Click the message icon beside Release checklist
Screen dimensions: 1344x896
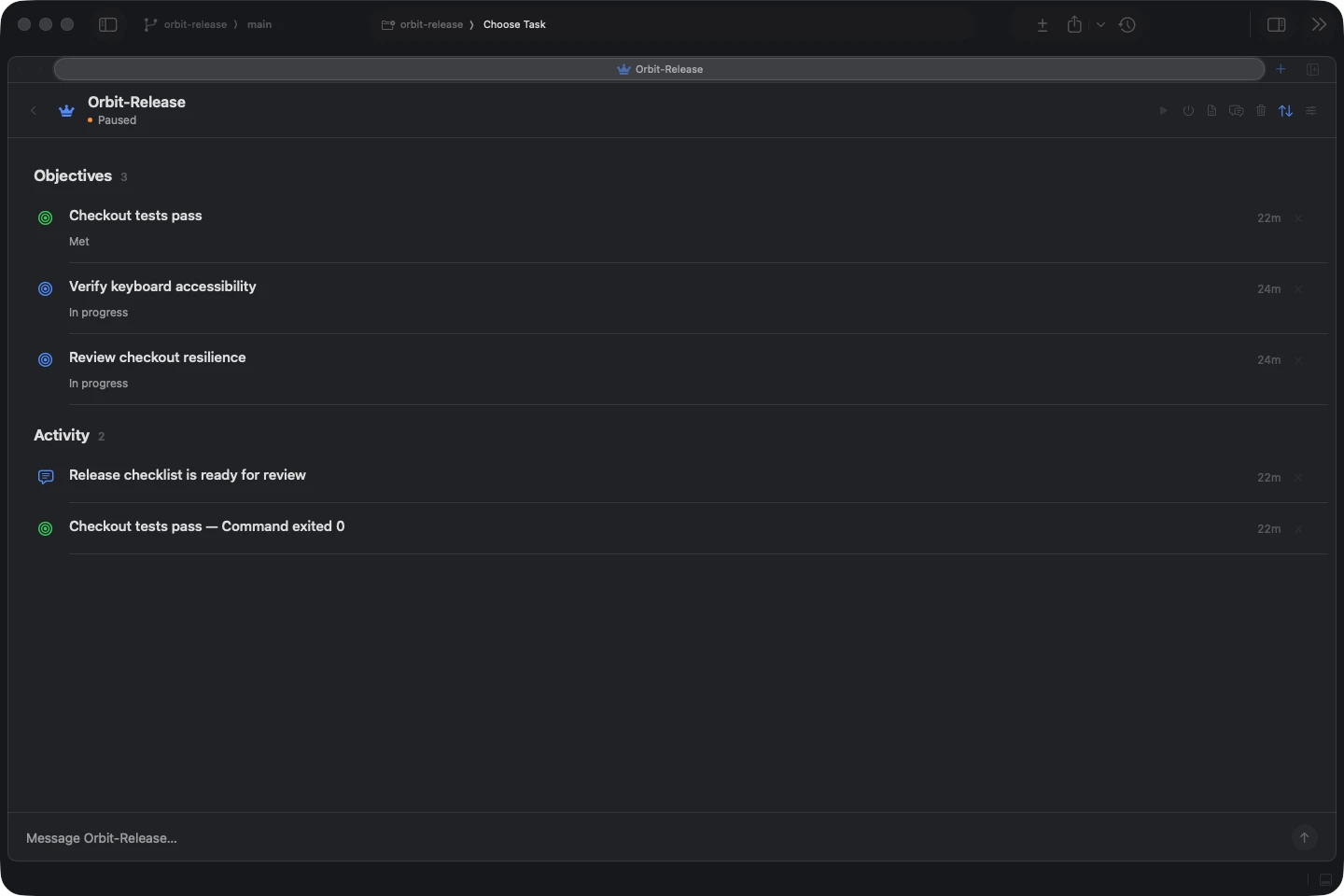tap(46, 477)
